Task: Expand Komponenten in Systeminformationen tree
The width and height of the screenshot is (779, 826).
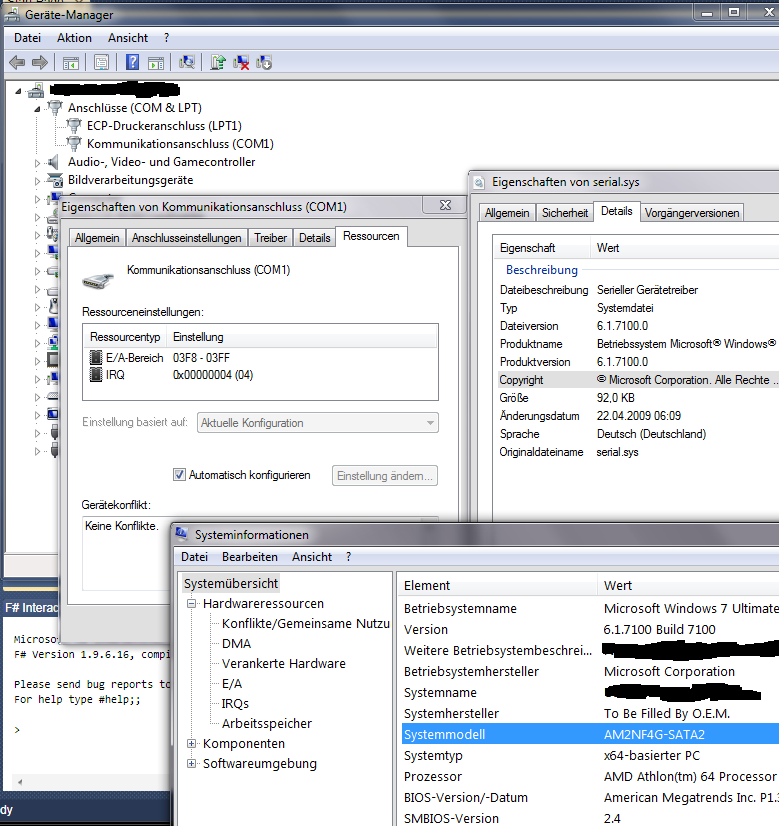Action: tap(192, 744)
